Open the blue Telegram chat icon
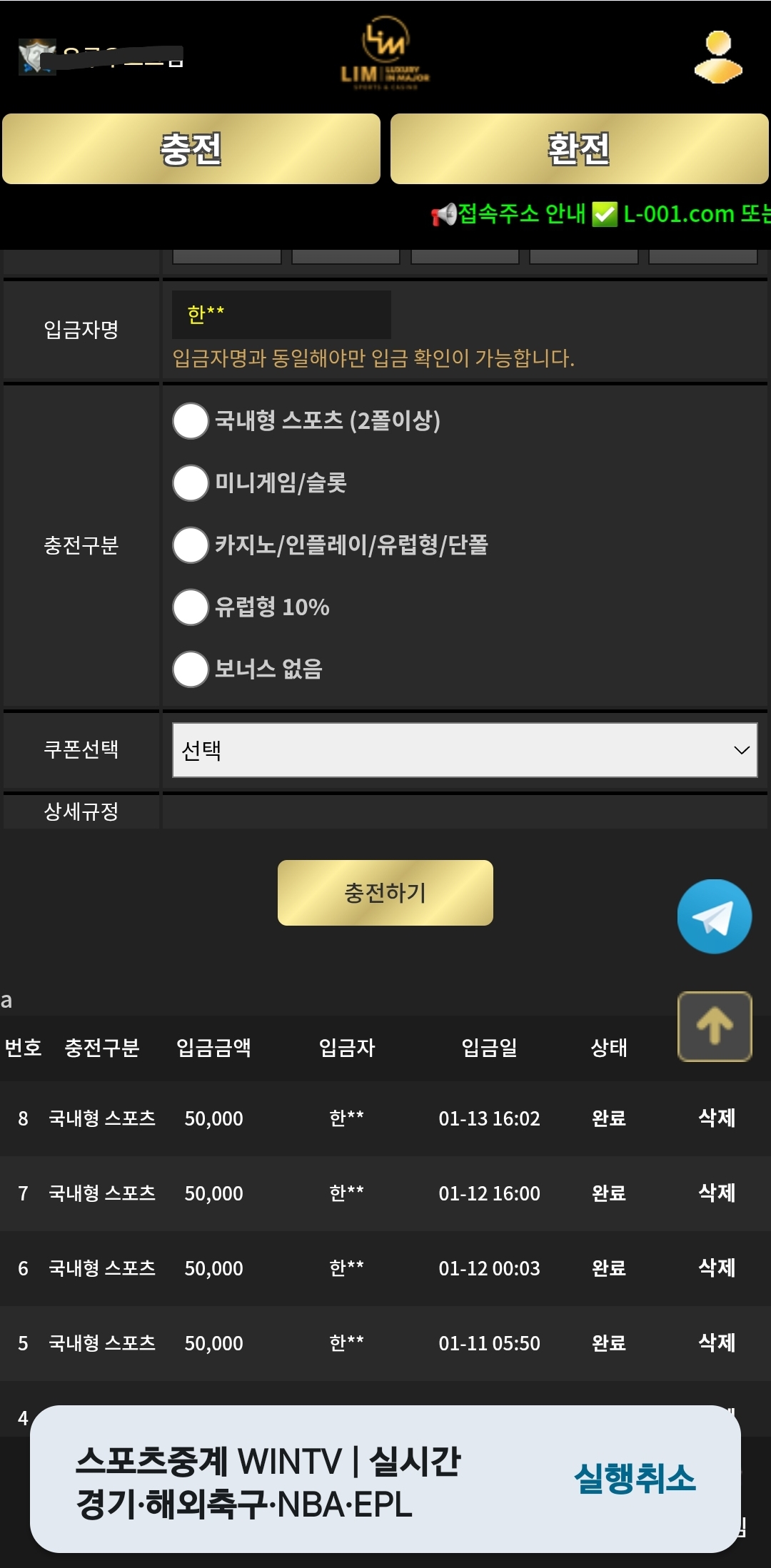 tap(714, 916)
